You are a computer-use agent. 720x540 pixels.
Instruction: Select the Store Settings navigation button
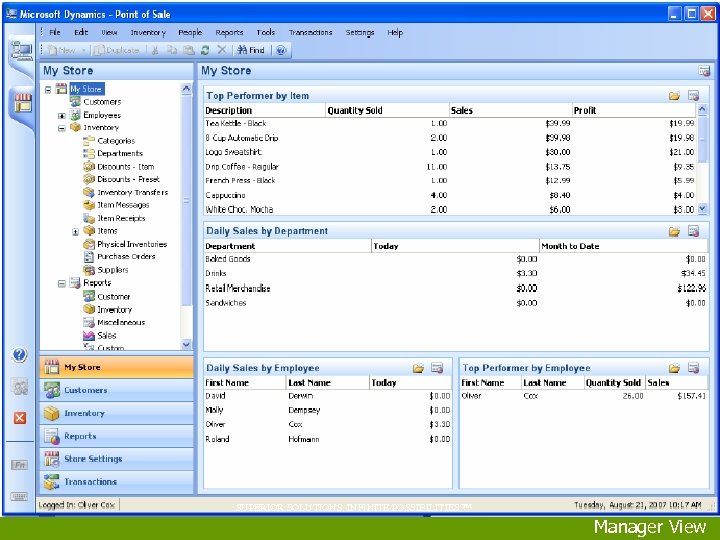117,459
